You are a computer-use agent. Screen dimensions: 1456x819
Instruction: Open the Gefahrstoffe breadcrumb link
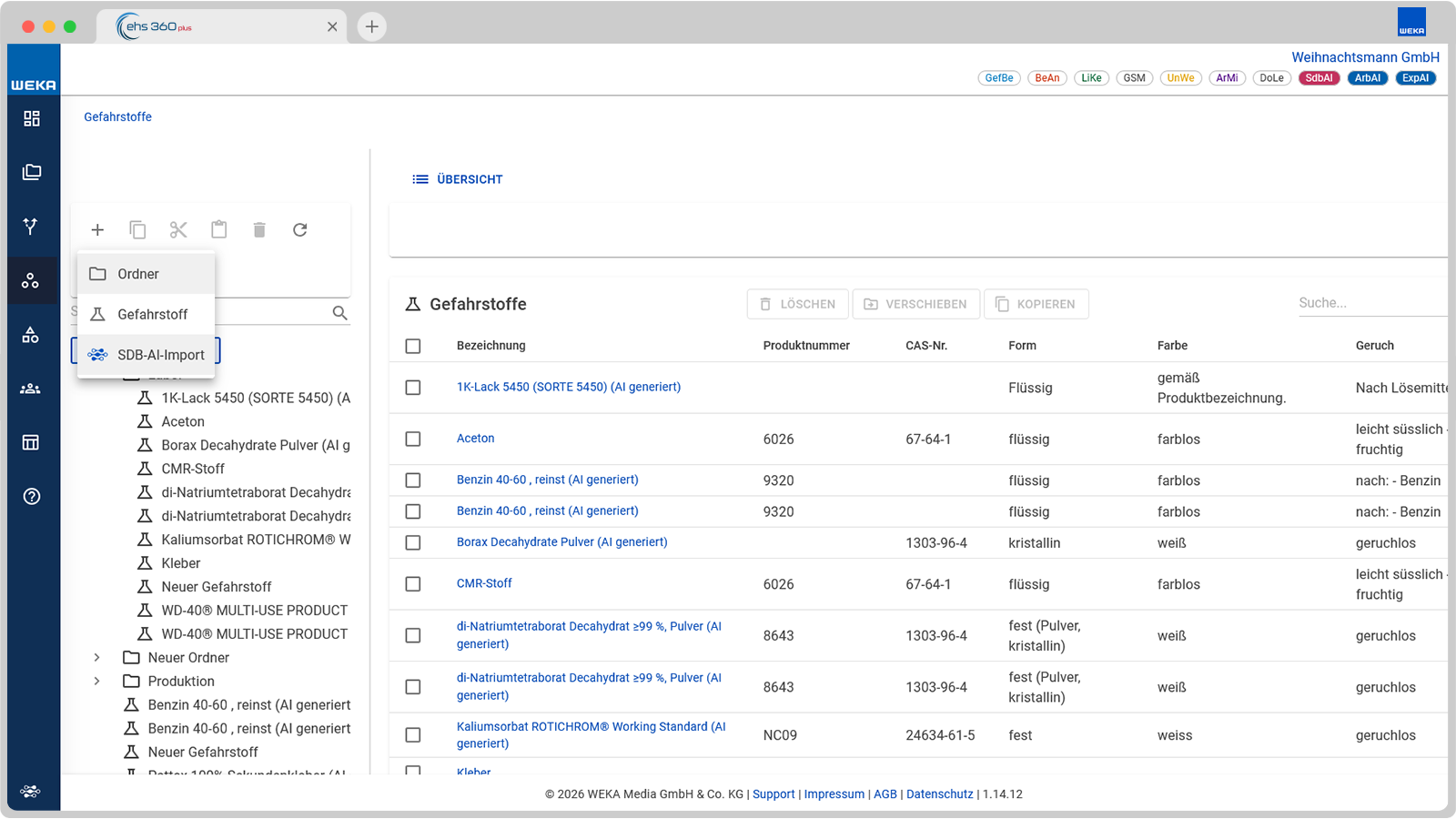coord(118,116)
